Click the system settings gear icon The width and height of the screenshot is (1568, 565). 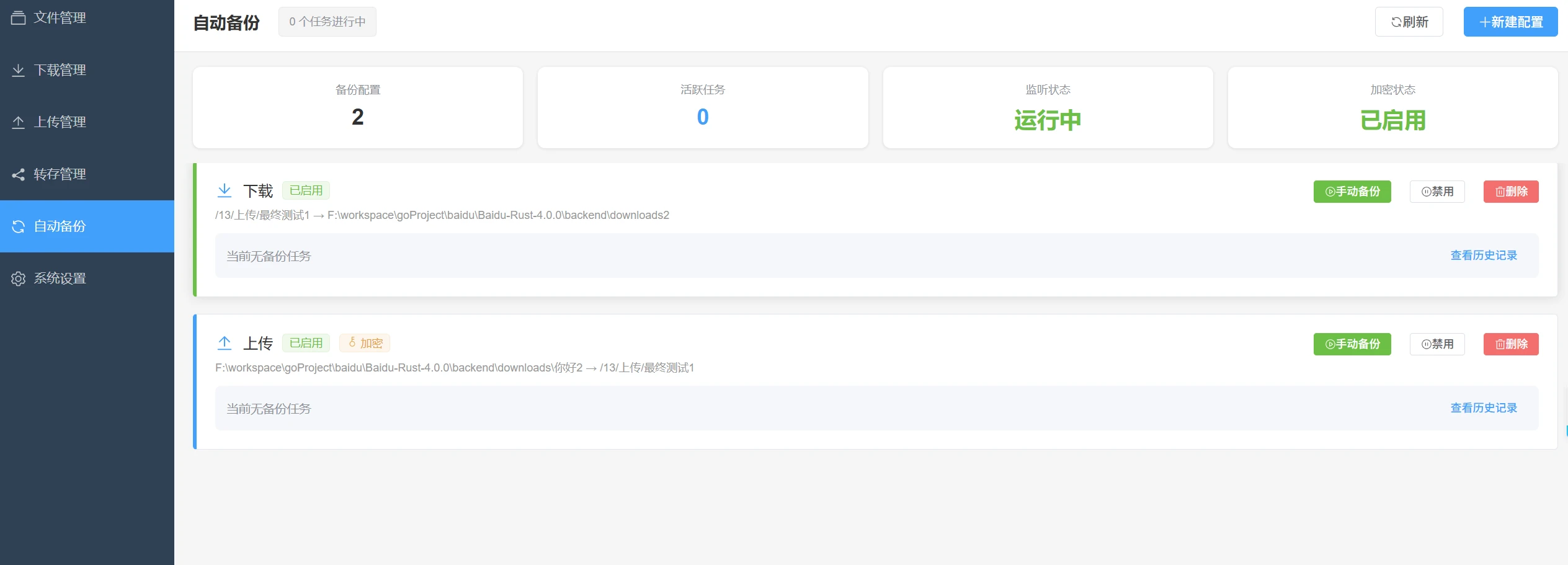18,278
